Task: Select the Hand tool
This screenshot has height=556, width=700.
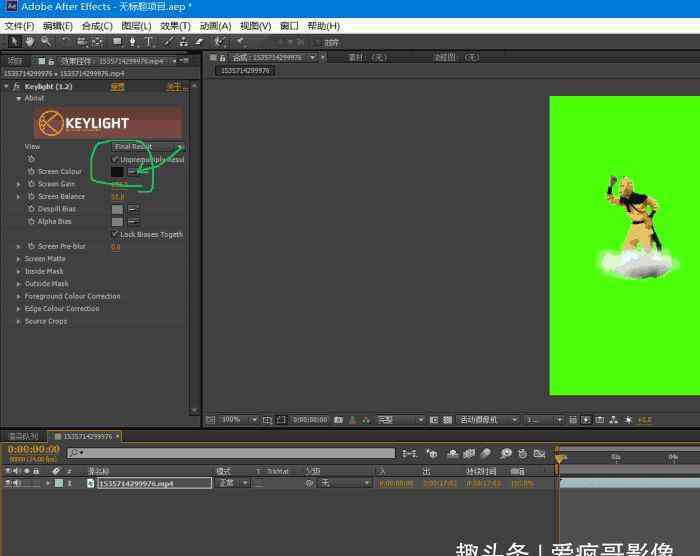Action: pyautogui.click(x=29, y=42)
